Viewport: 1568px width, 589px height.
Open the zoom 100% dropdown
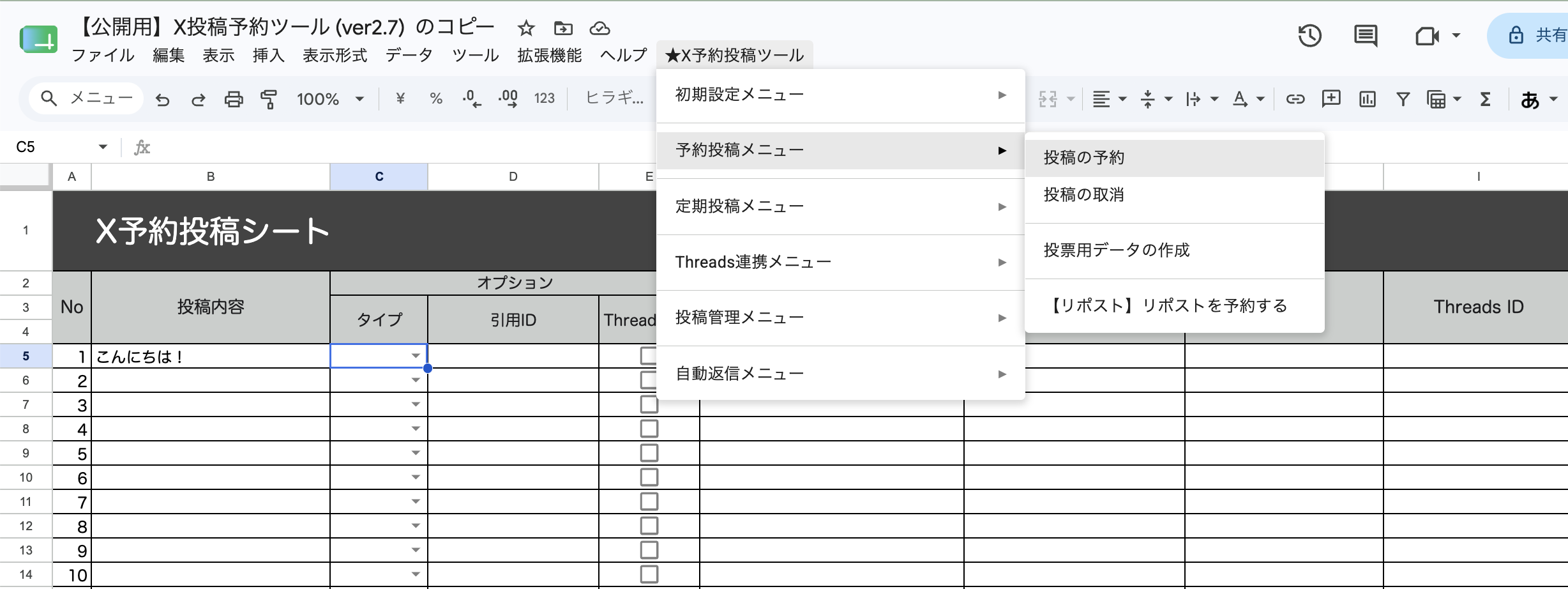(330, 99)
